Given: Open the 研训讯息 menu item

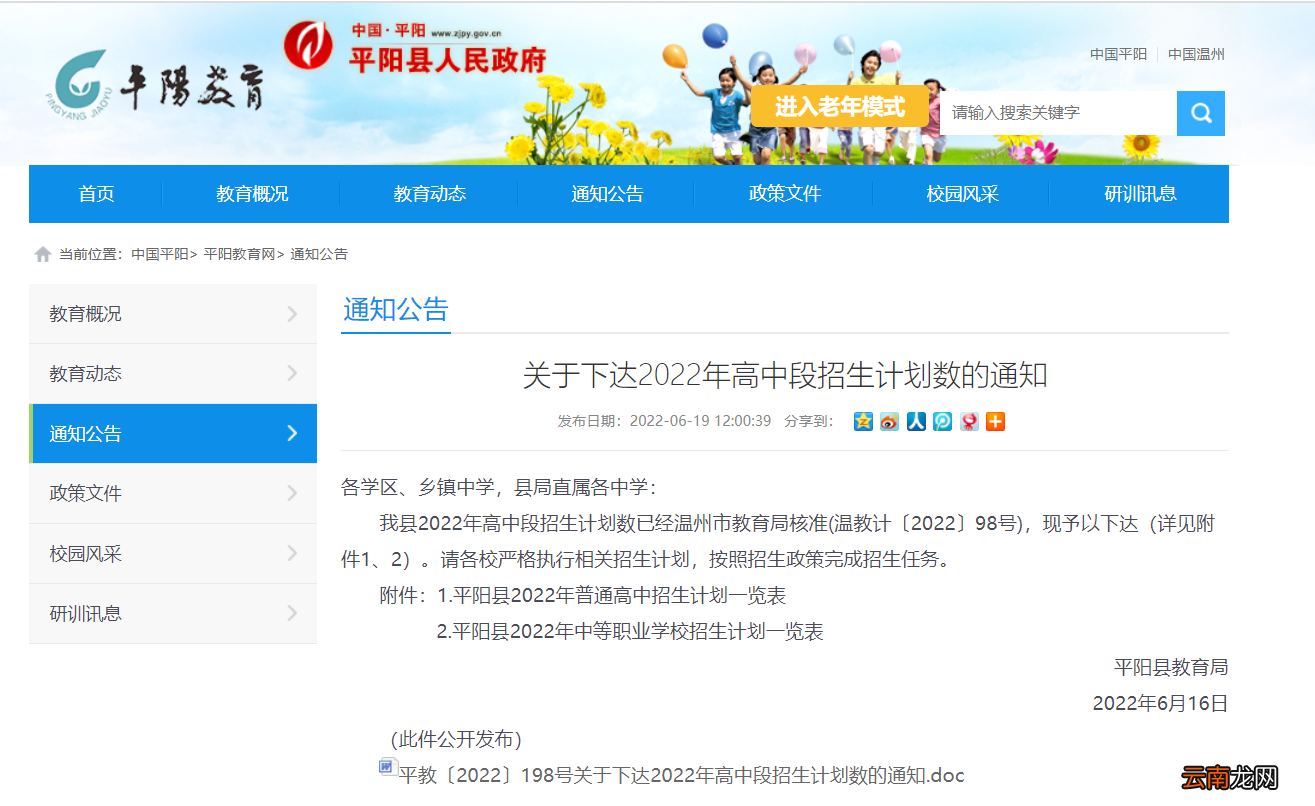Looking at the screenshot, I should [1141, 194].
